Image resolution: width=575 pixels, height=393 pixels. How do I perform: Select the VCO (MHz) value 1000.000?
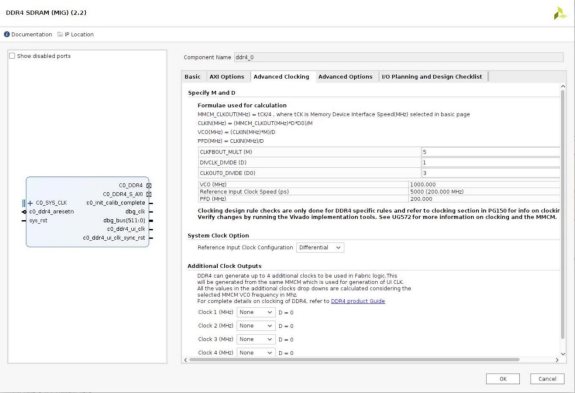(x=423, y=184)
